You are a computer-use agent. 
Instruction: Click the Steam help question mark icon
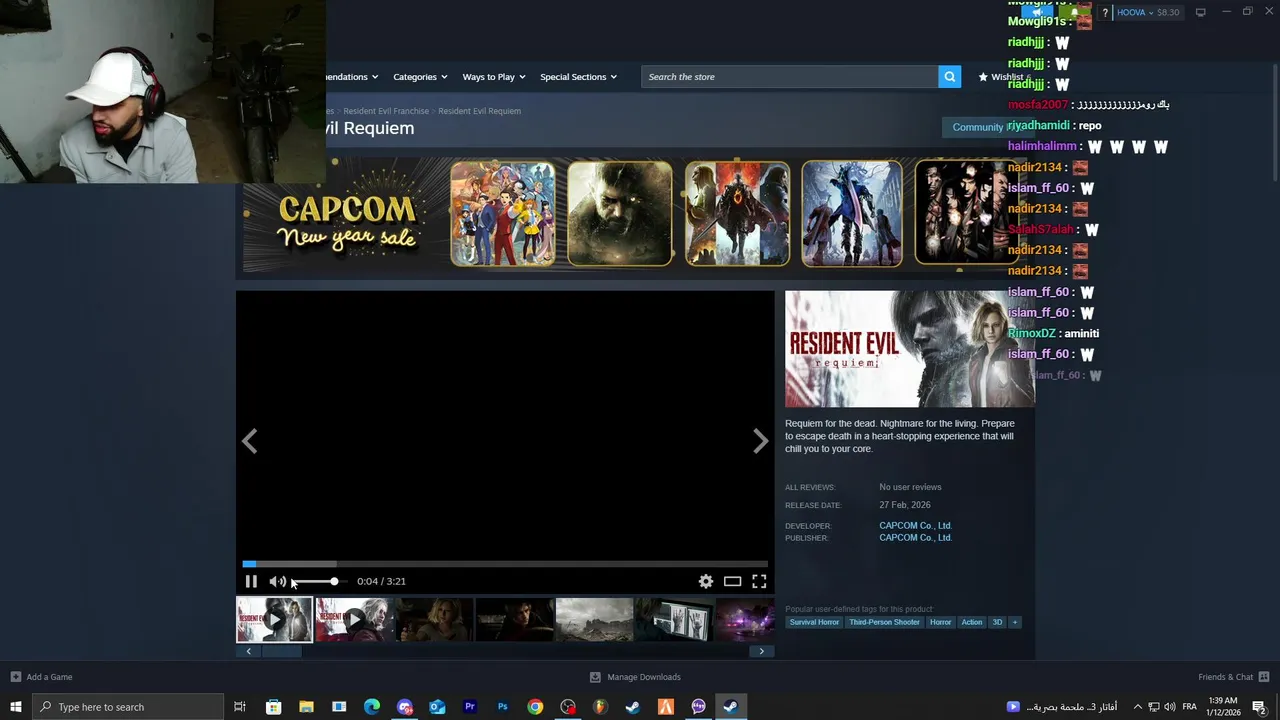(1105, 12)
